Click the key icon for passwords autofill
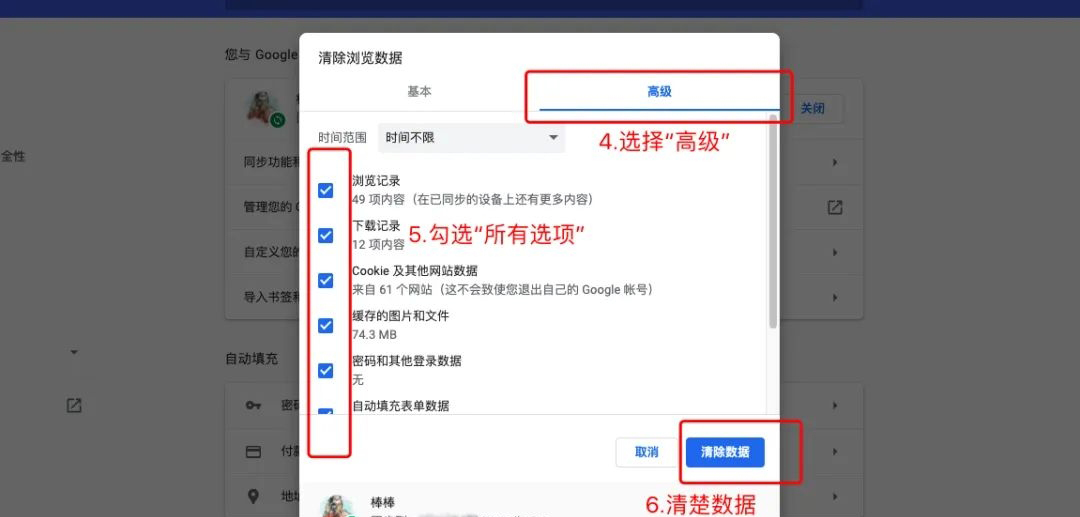 [x=253, y=405]
